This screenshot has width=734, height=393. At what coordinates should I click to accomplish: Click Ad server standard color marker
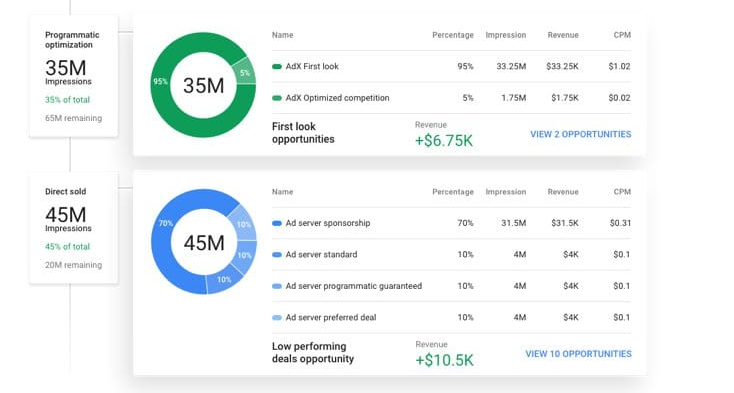point(277,255)
